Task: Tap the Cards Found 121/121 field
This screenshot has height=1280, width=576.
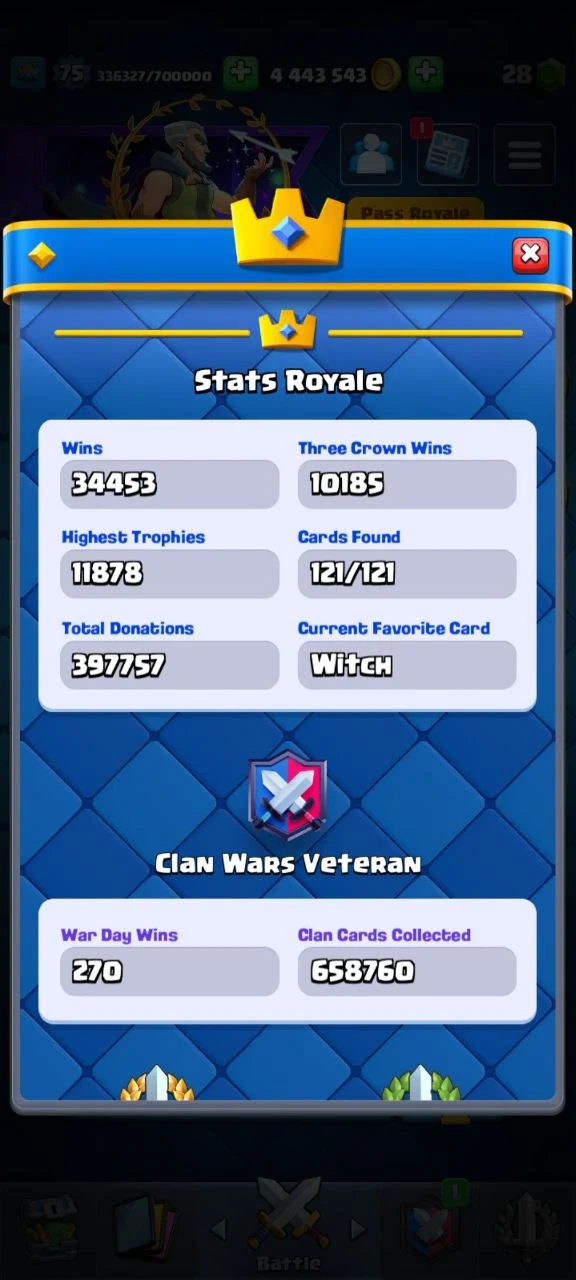Action: [407, 573]
